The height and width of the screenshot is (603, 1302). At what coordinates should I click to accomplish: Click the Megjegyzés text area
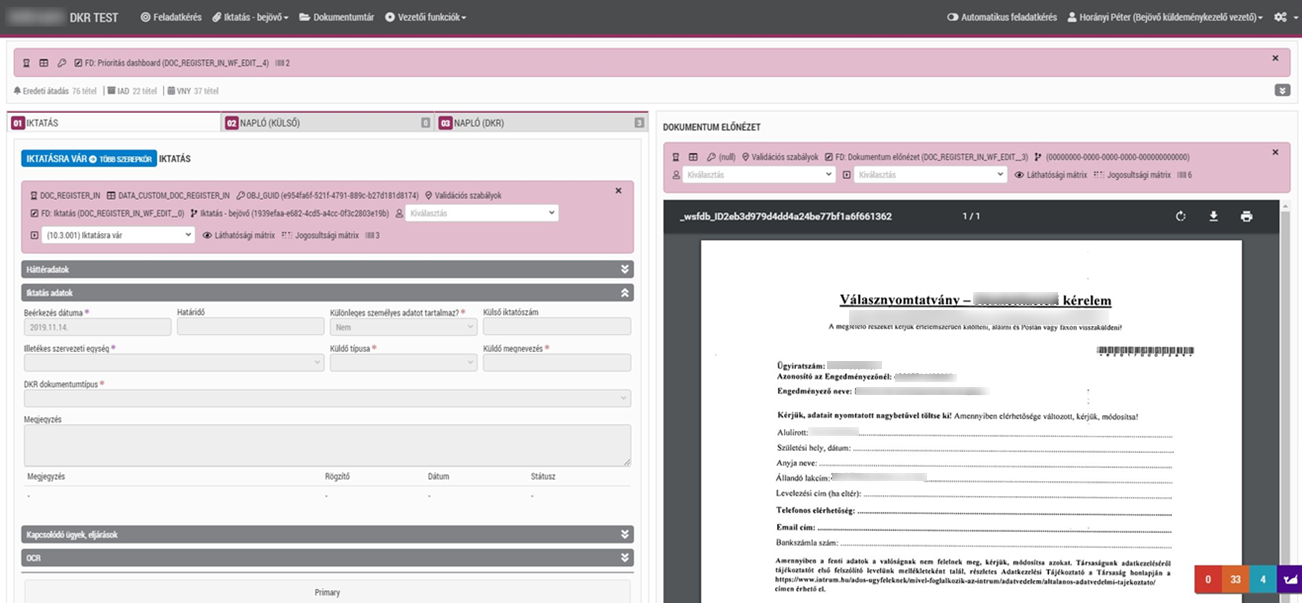coord(327,445)
